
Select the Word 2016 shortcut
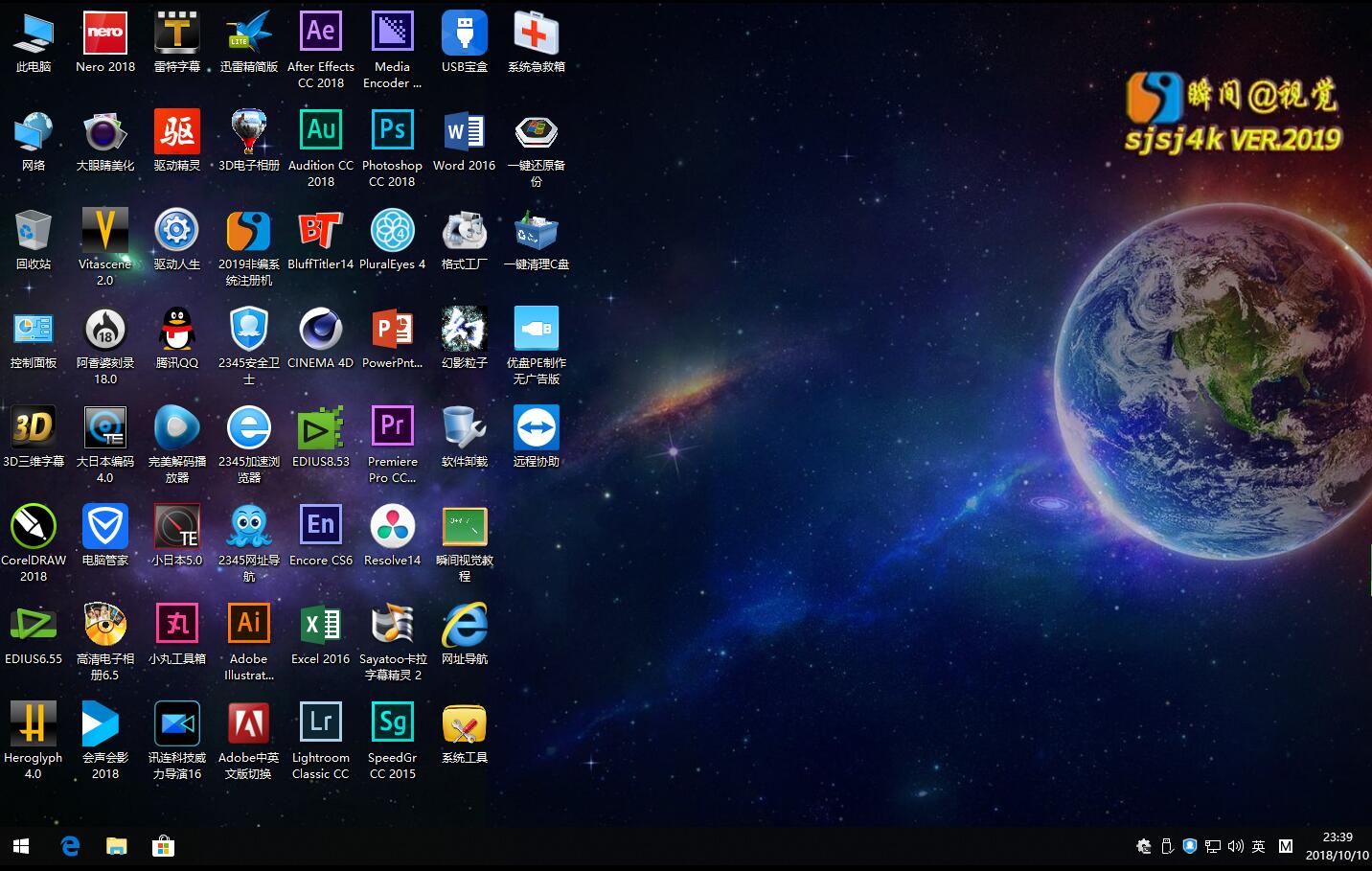coord(465,131)
